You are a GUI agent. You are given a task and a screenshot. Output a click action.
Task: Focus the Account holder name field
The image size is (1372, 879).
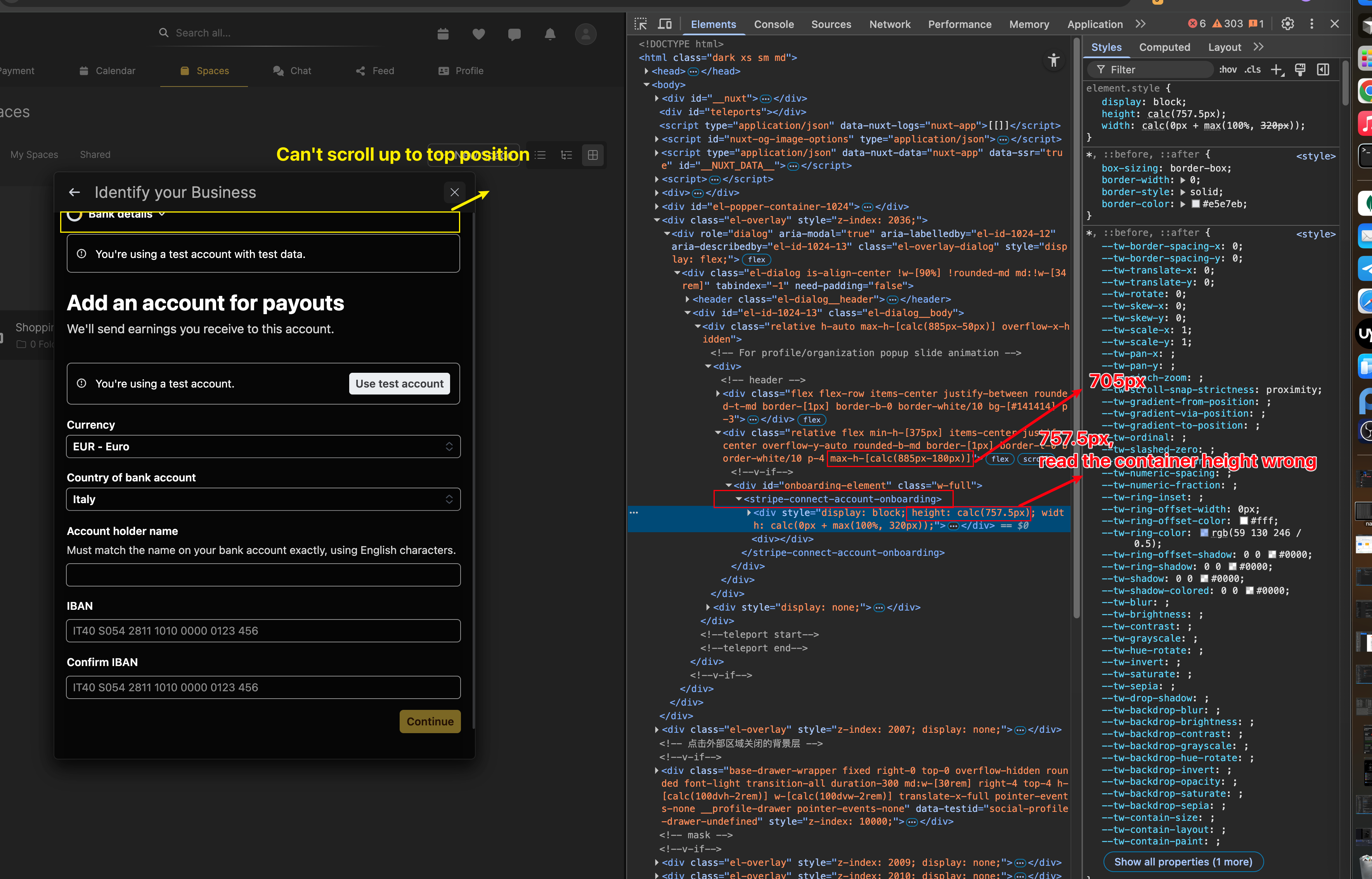pyautogui.click(x=263, y=575)
